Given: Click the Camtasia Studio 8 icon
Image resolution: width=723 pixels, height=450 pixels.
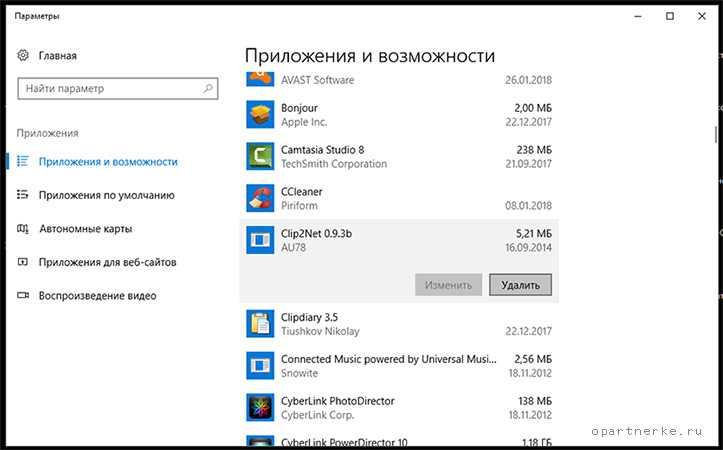Looking at the screenshot, I should [260, 157].
